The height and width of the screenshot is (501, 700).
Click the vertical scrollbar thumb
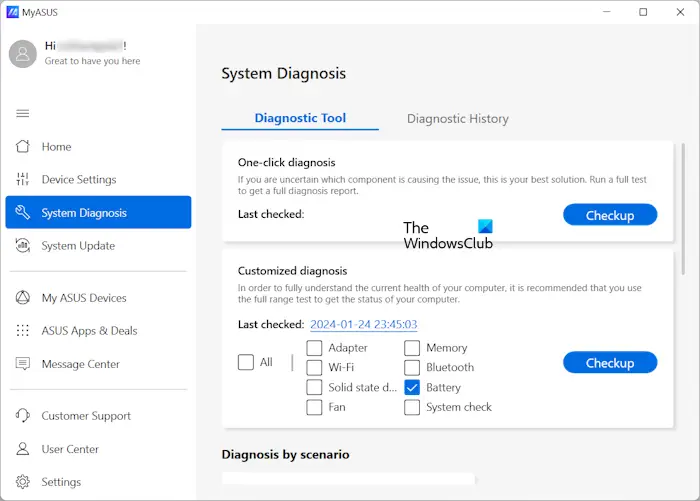(x=683, y=209)
